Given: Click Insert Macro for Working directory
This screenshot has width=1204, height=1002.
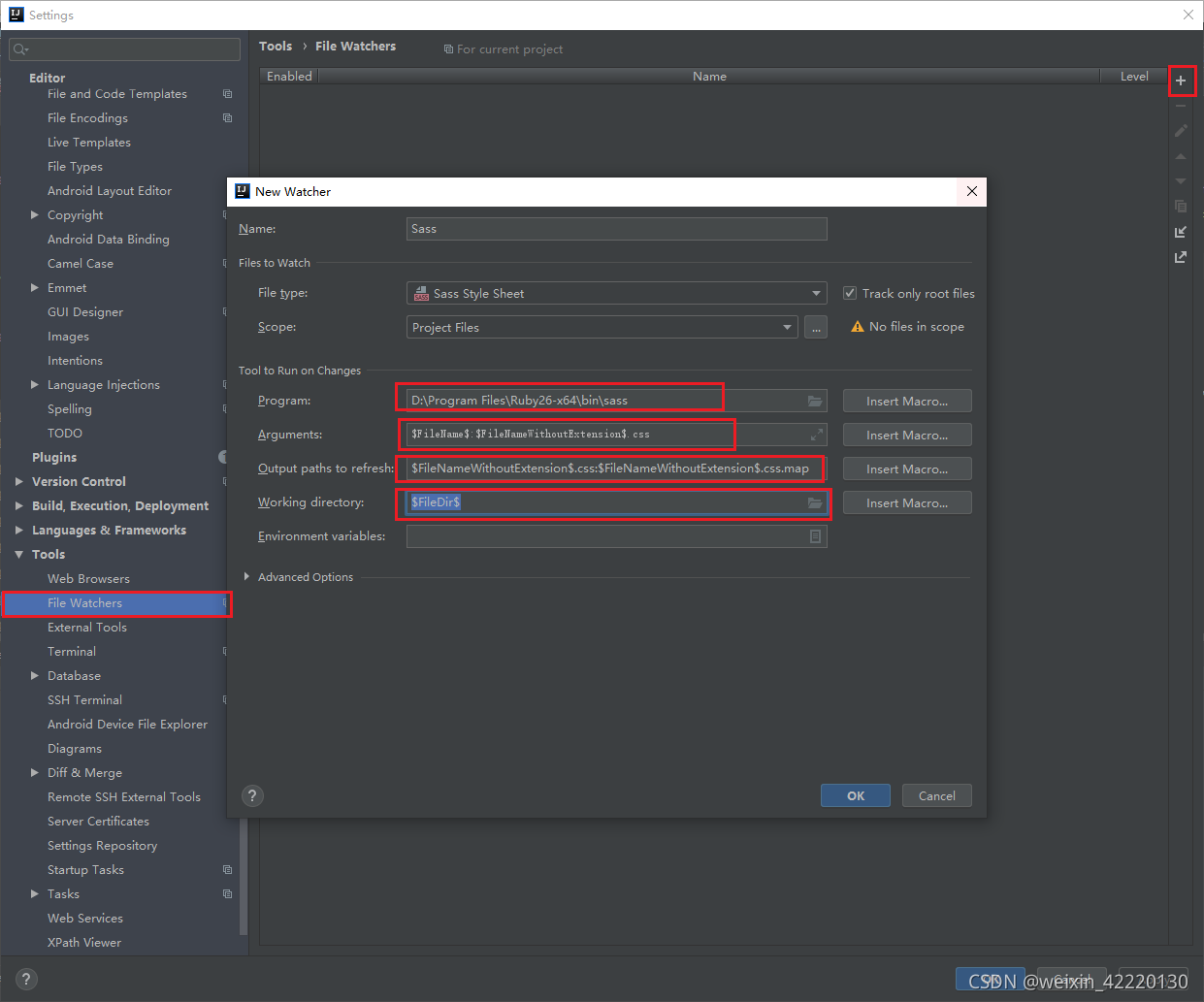Looking at the screenshot, I should tap(907, 502).
